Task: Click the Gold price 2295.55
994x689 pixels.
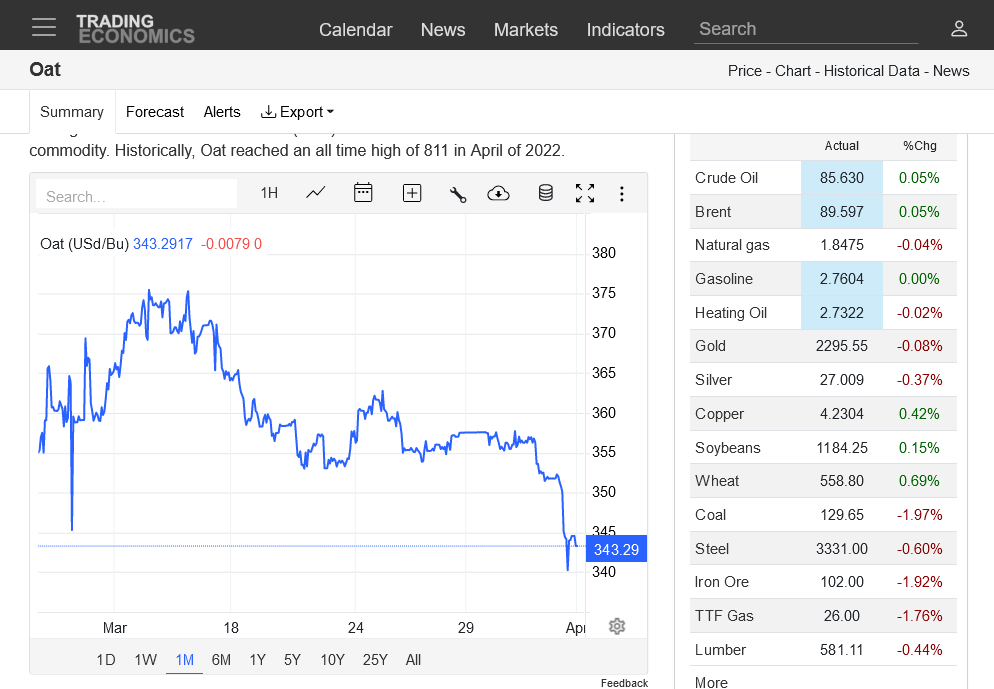Action: click(841, 346)
